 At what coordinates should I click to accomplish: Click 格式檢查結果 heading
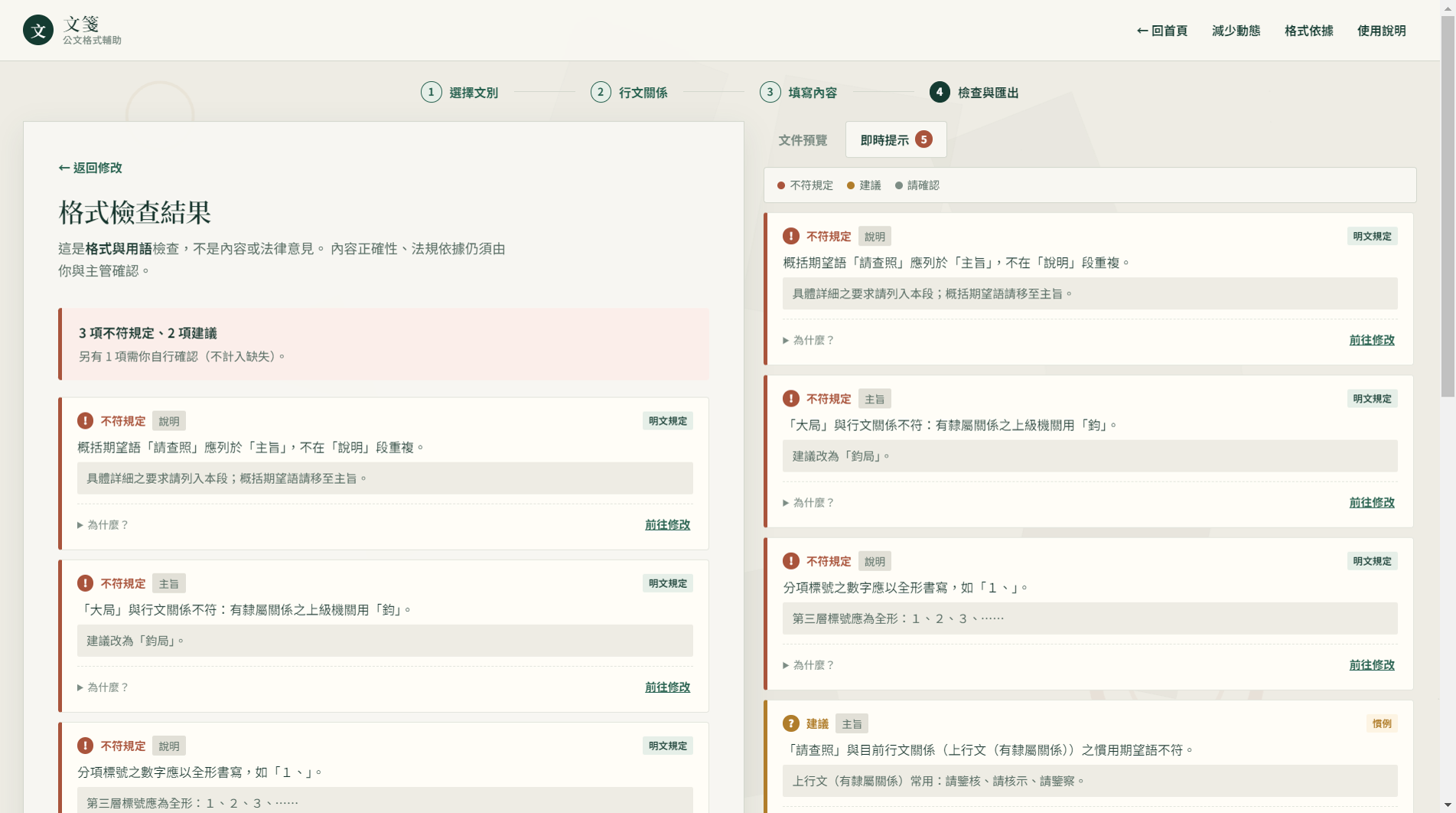[135, 212]
